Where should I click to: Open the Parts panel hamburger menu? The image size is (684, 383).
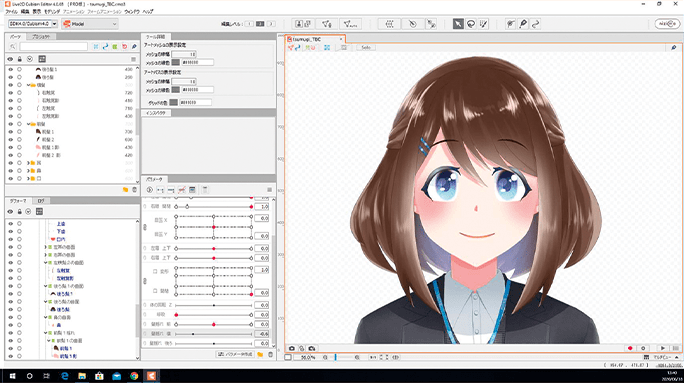[133, 59]
